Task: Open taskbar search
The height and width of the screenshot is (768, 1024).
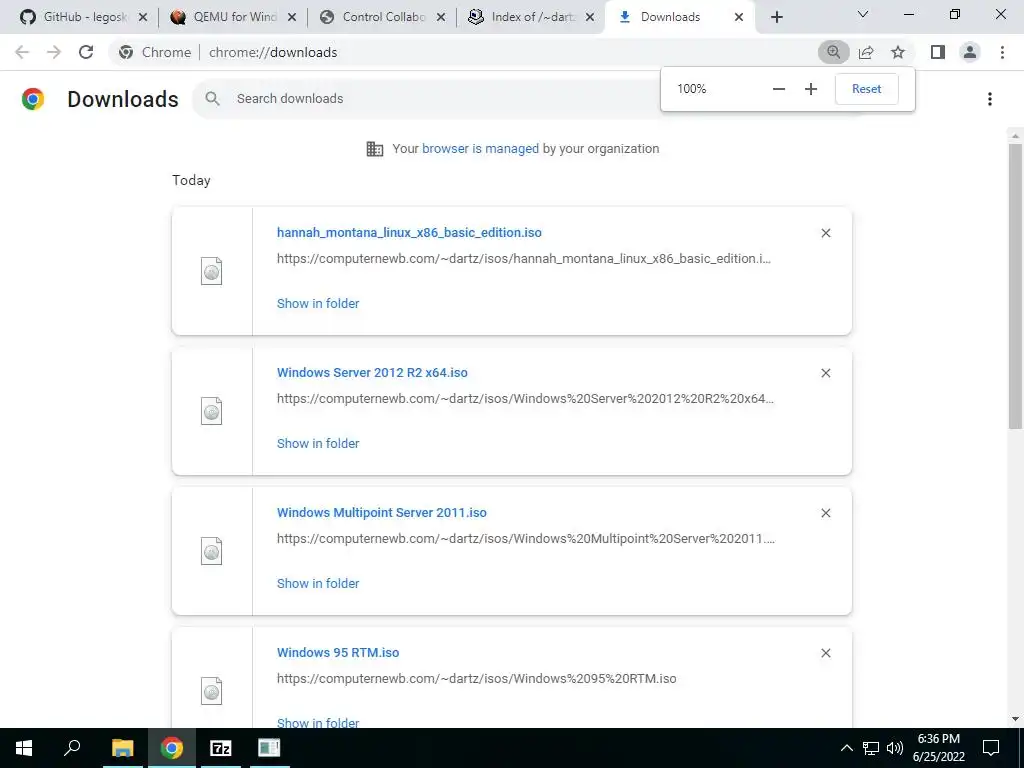Action: (x=72, y=748)
